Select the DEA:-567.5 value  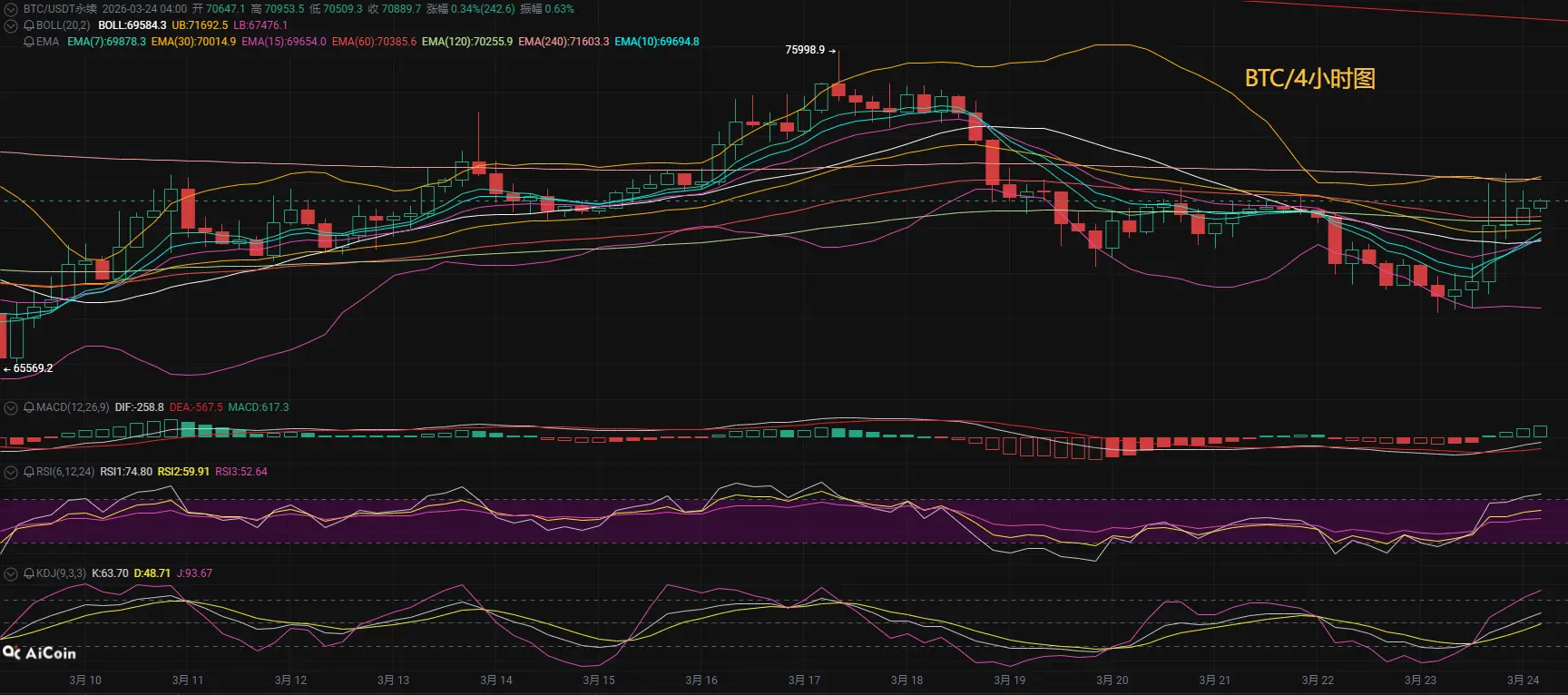[x=196, y=407]
